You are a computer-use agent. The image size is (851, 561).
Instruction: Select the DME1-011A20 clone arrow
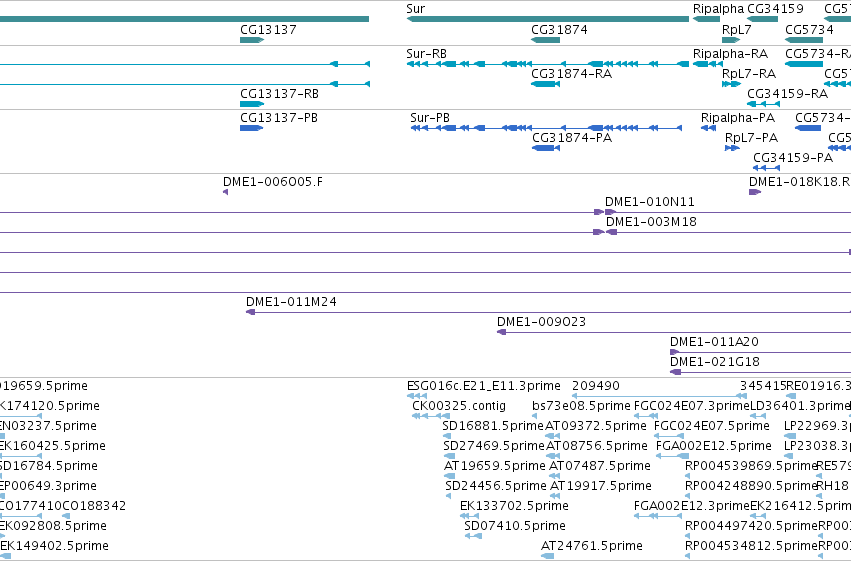pyautogui.click(x=675, y=352)
